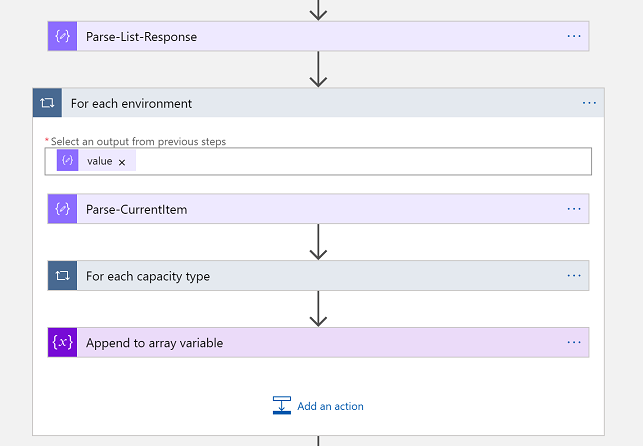Expand the Parse-CurrentItem action card
Image resolution: width=643 pixels, height=446 pixels.
300,209
